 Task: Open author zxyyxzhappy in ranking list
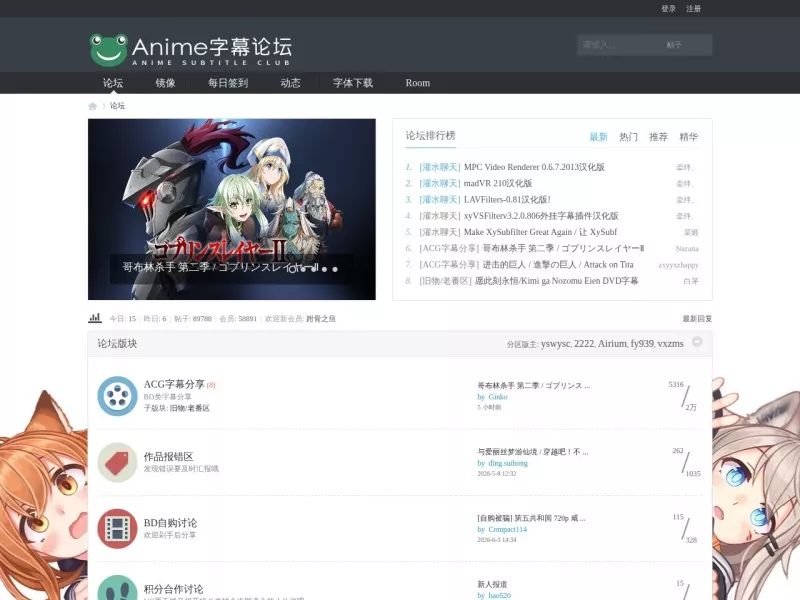[678, 265]
